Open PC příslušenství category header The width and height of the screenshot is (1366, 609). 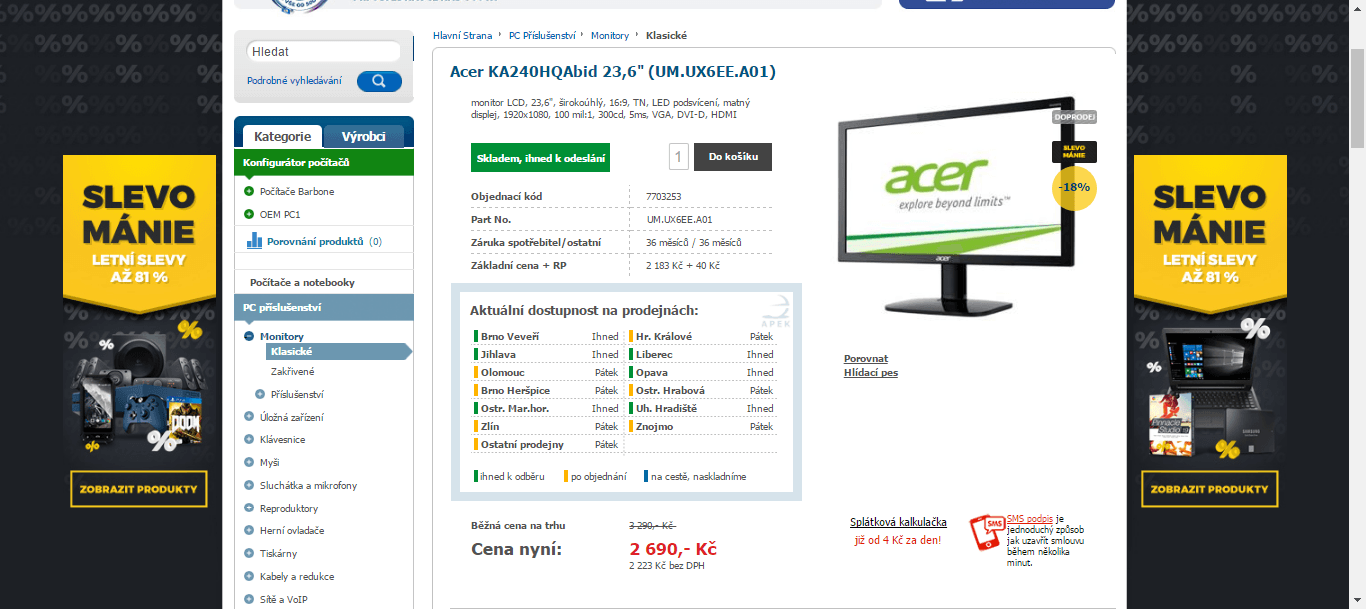pos(324,307)
